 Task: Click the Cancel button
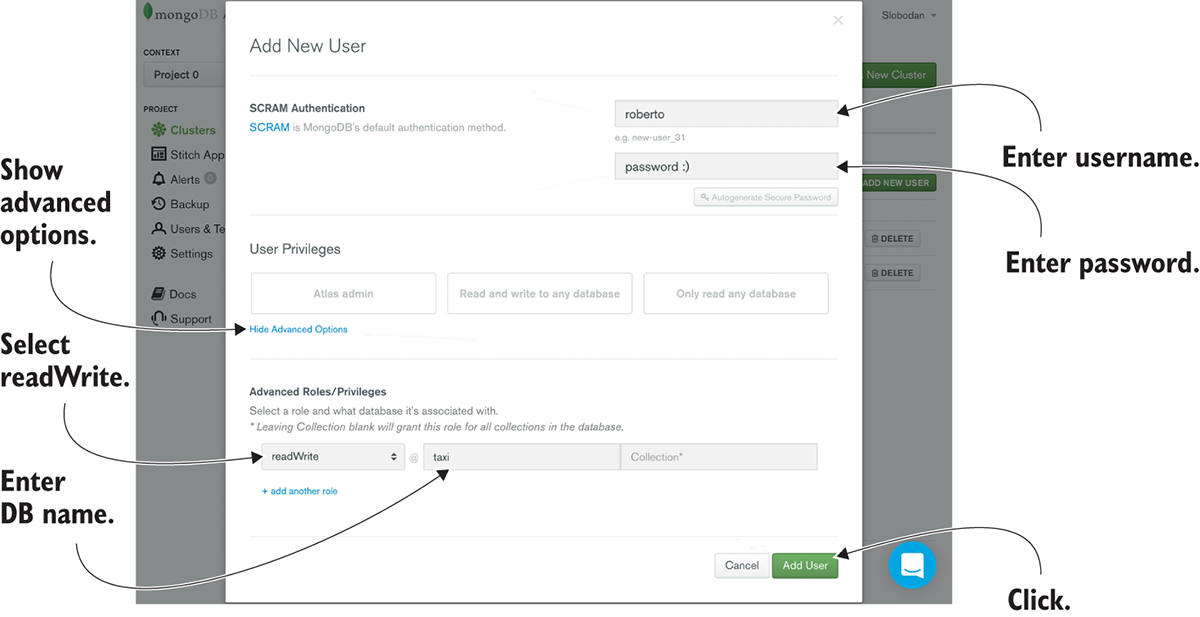[x=742, y=566]
